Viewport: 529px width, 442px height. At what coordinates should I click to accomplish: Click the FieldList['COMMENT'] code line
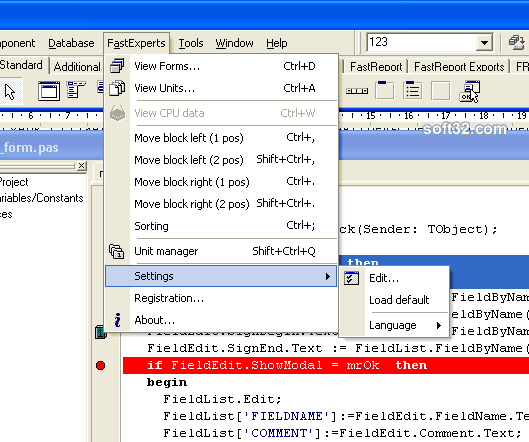342,433
